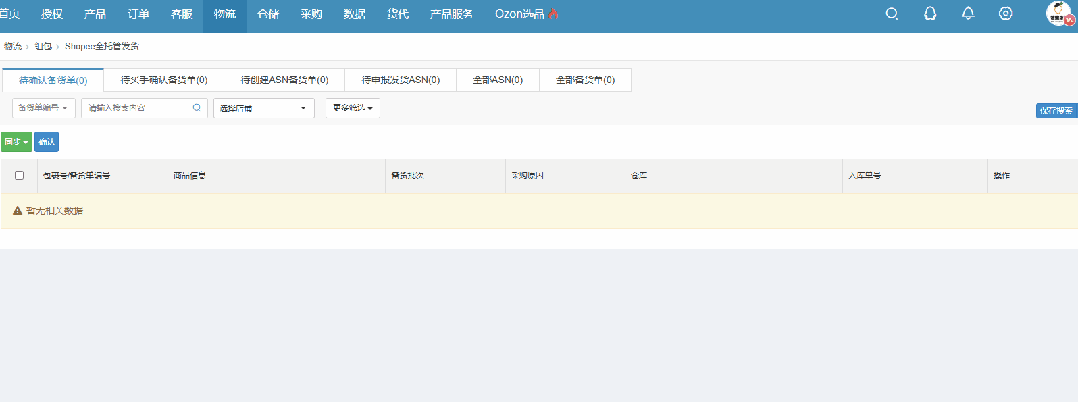Screen dimensions: 1078x402
Task: Open the settings gear icon
Action: pyautogui.click(x=1005, y=14)
